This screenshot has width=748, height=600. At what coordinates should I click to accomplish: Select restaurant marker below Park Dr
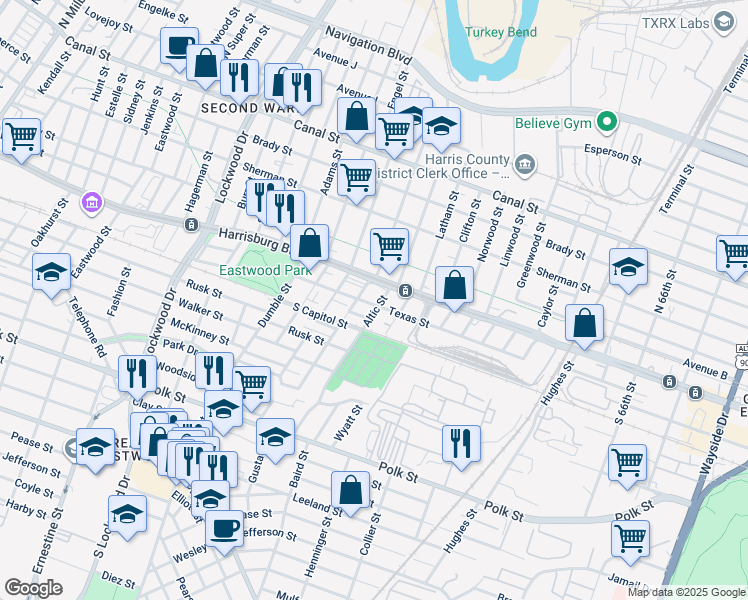[214, 373]
